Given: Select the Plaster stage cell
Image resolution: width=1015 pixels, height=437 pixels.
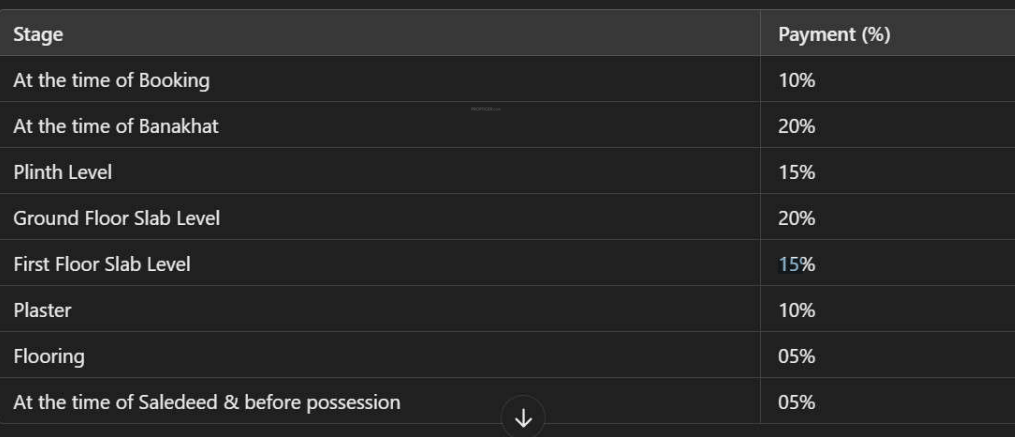Looking at the screenshot, I should pyautogui.click(x=380, y=310).
